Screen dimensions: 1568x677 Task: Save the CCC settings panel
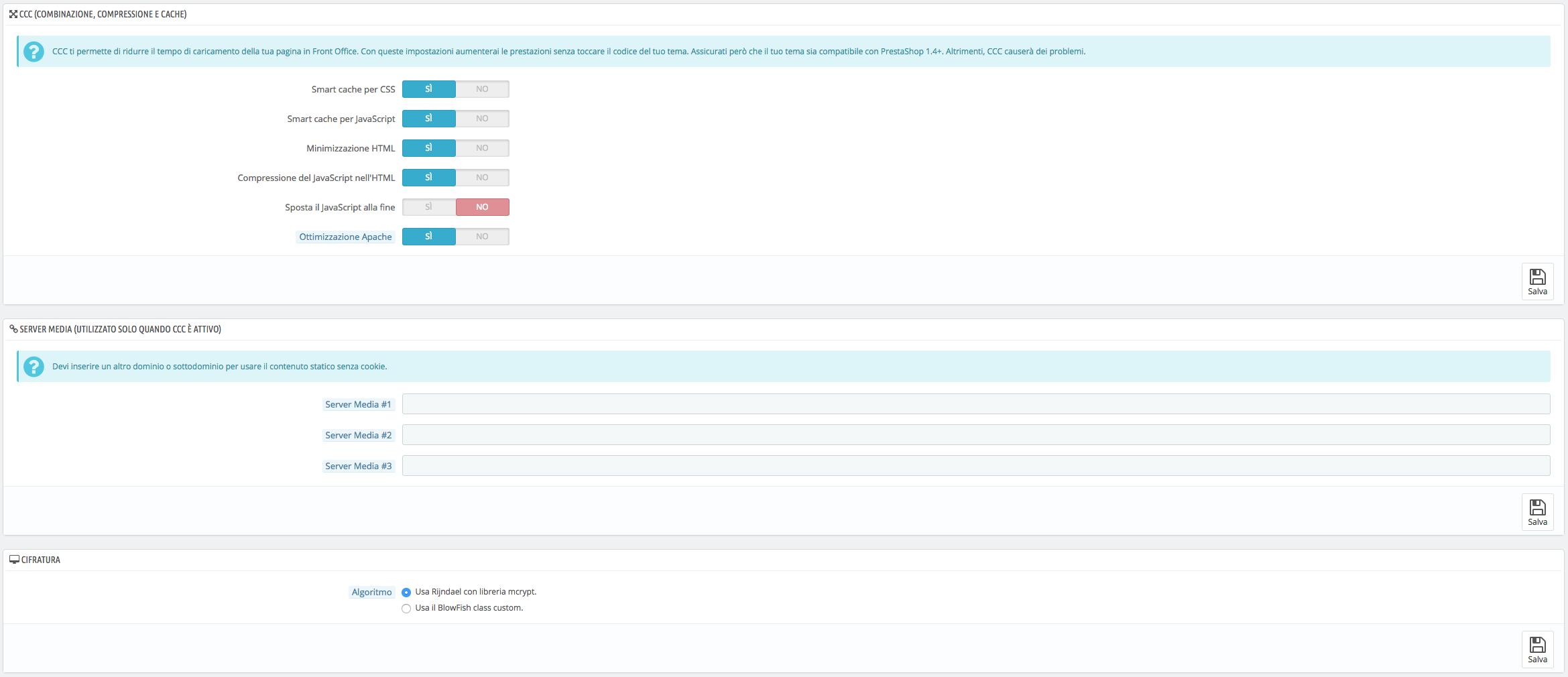click(x=1537, y=282)
